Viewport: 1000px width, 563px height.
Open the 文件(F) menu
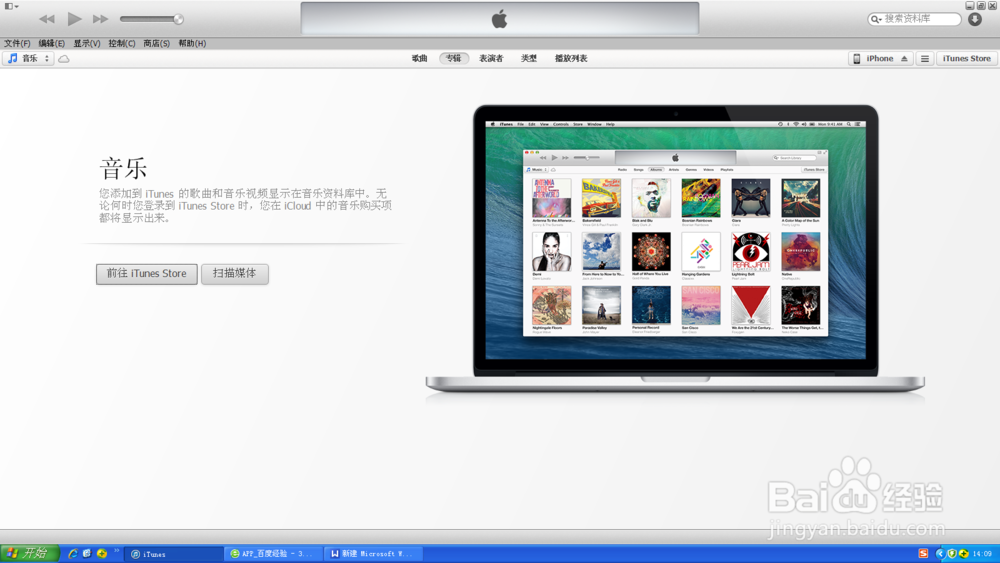click(17, 43)
